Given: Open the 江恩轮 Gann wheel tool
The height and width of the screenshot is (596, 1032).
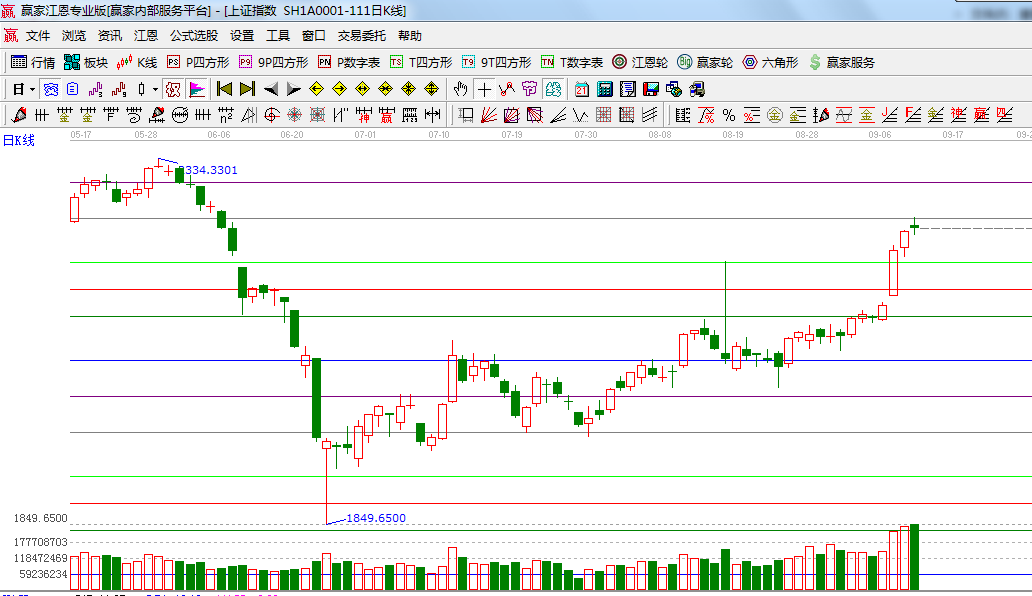Looking at the screenshot, I should tap(640, 62).
